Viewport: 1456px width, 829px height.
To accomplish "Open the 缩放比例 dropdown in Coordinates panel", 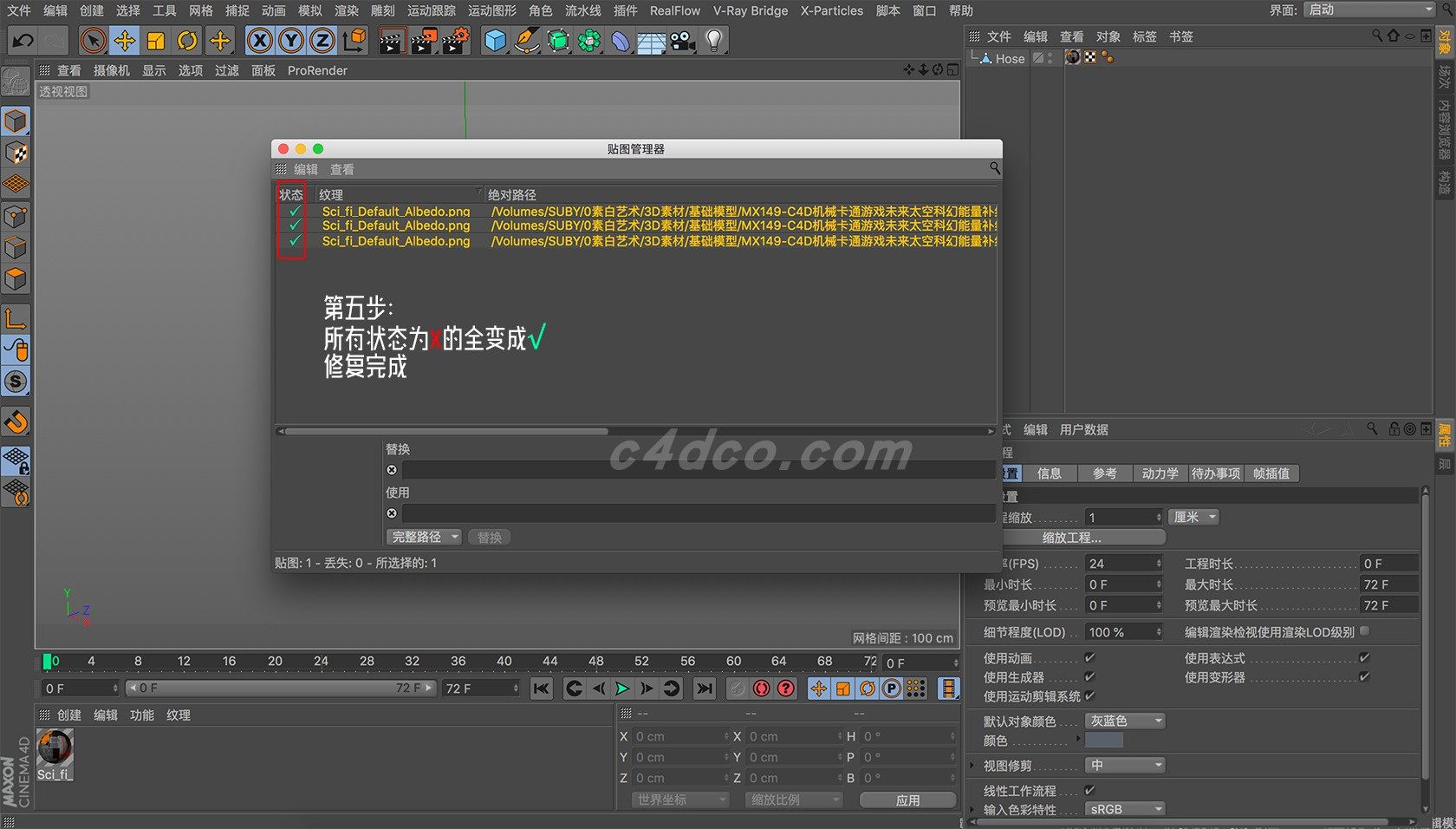I will [x=794, y=800].
